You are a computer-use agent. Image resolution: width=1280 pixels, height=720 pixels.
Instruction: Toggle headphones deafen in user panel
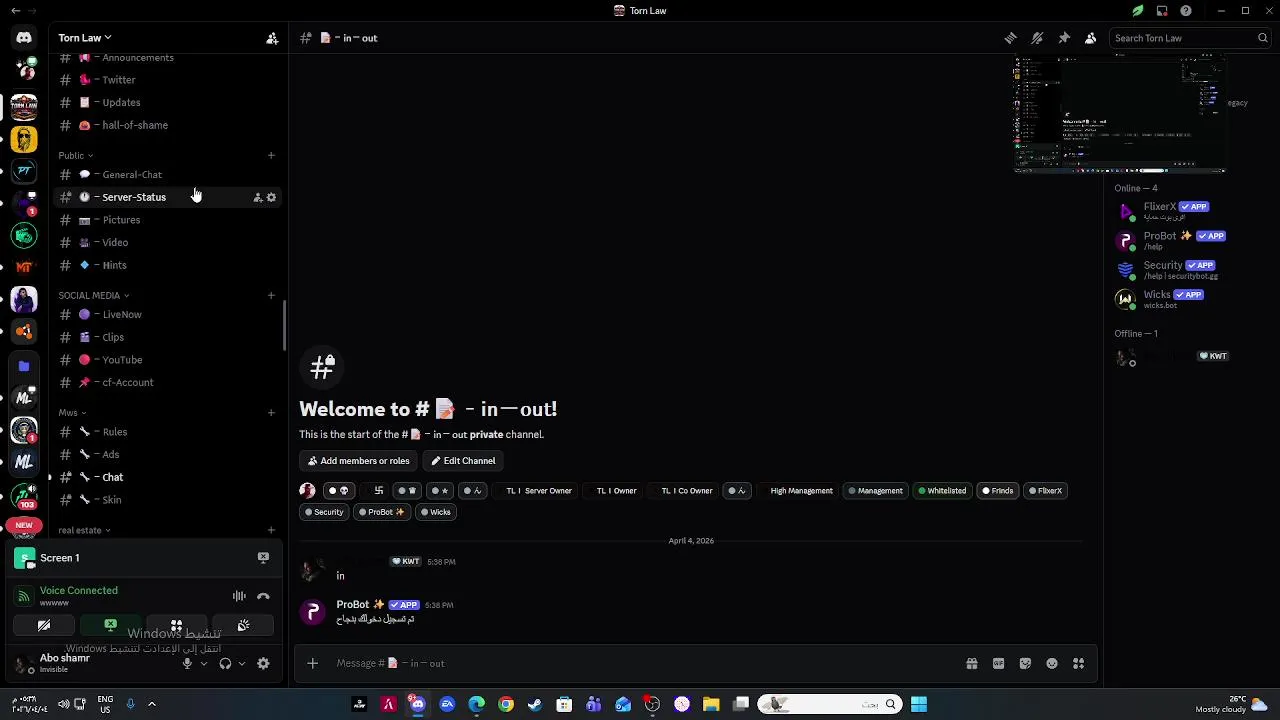pos(225,664)
